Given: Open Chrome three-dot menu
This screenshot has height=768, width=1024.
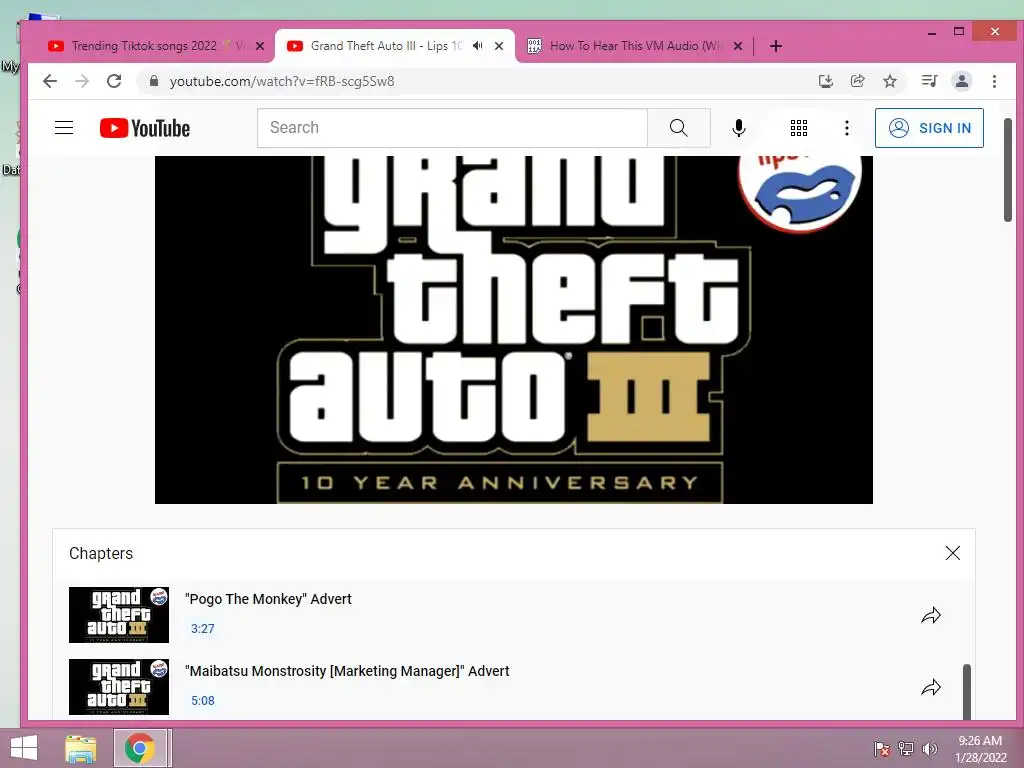Looking at the screenshot, I should pos(994,81).
